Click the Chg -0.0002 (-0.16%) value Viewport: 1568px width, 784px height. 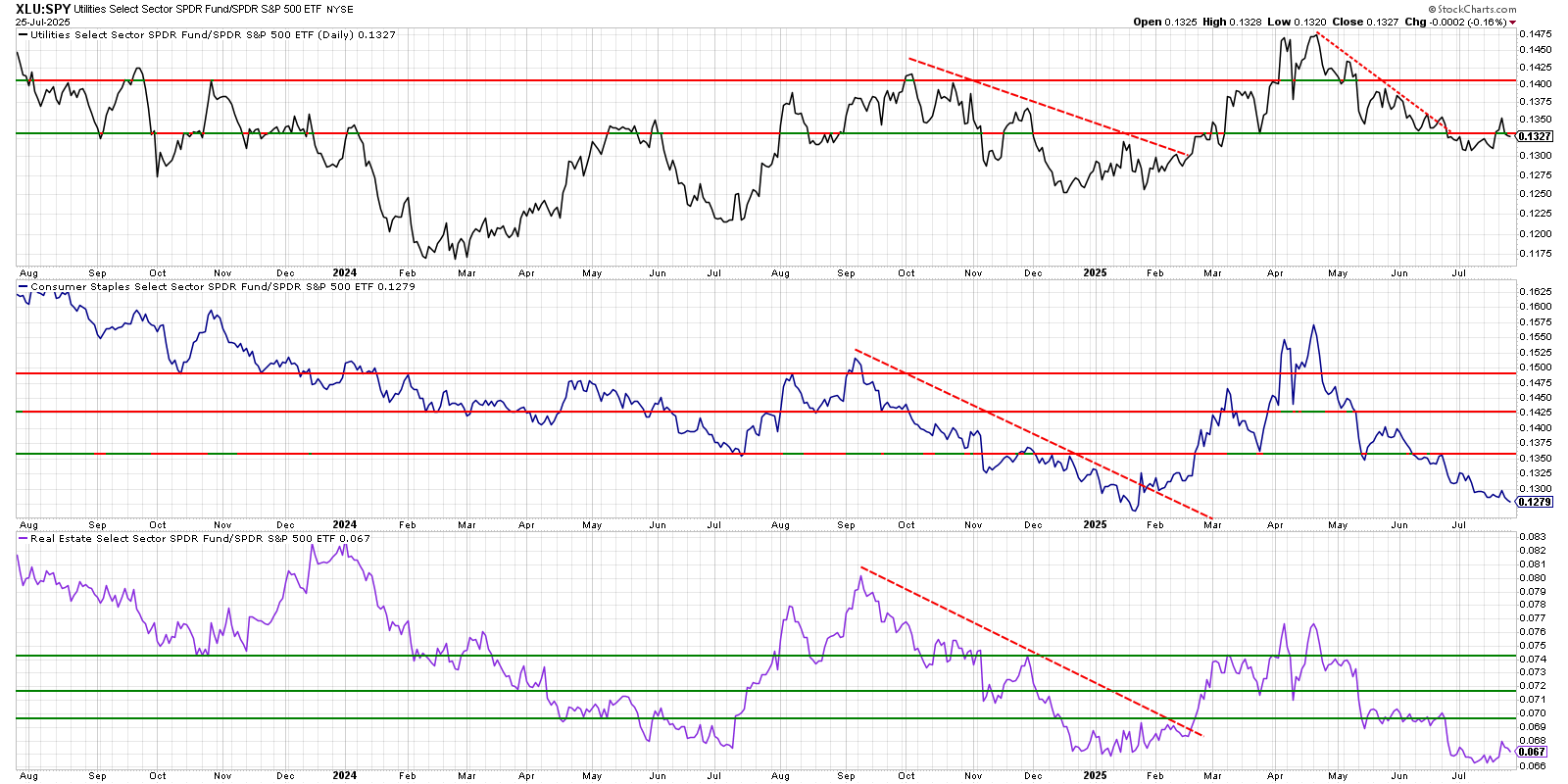pyautogui.click(x=1455, y=22)
